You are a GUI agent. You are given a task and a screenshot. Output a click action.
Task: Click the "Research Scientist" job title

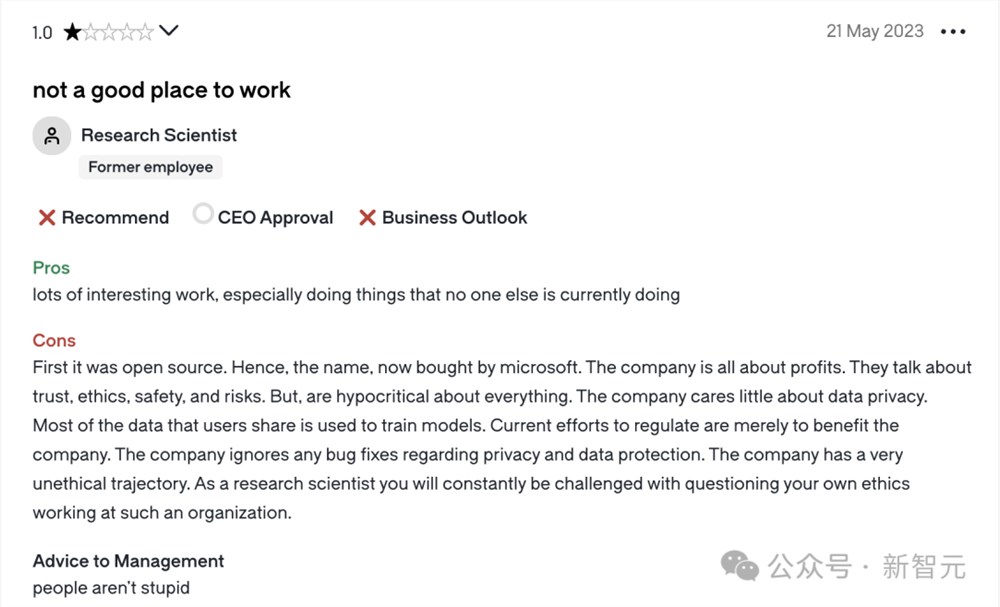coord(159,135)
